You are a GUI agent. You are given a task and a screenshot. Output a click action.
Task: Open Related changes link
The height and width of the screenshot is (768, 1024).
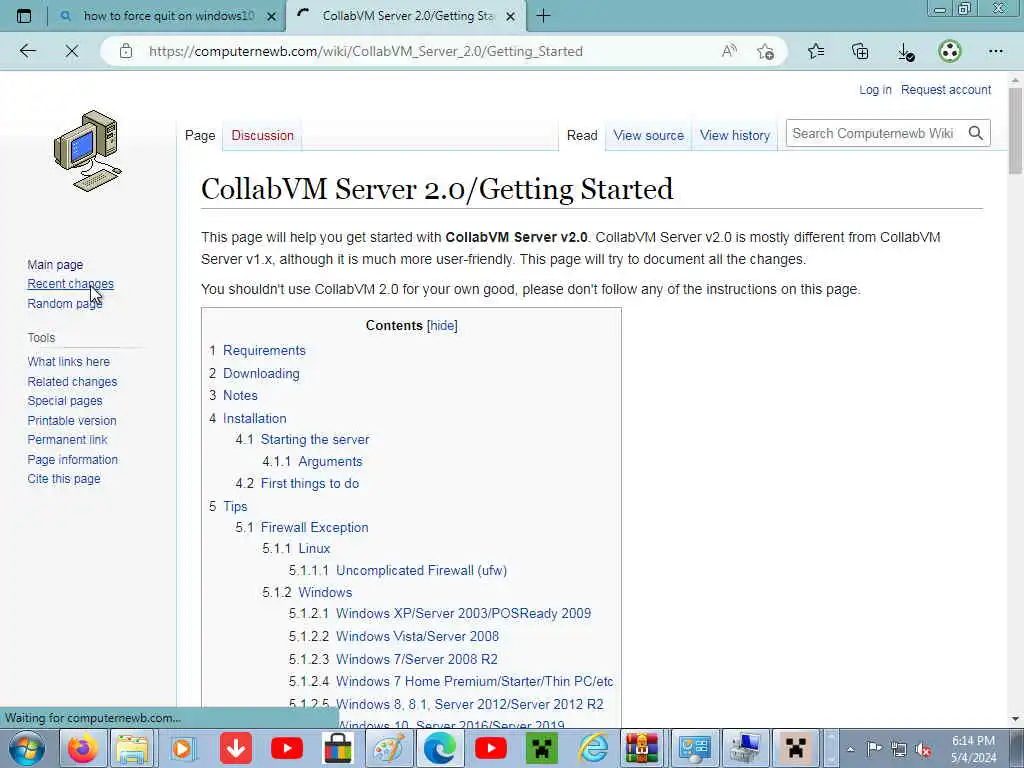[x=72, y=381]
